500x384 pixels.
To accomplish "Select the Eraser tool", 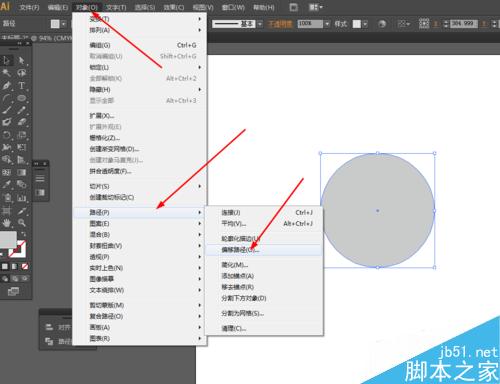I will [21, 122].
